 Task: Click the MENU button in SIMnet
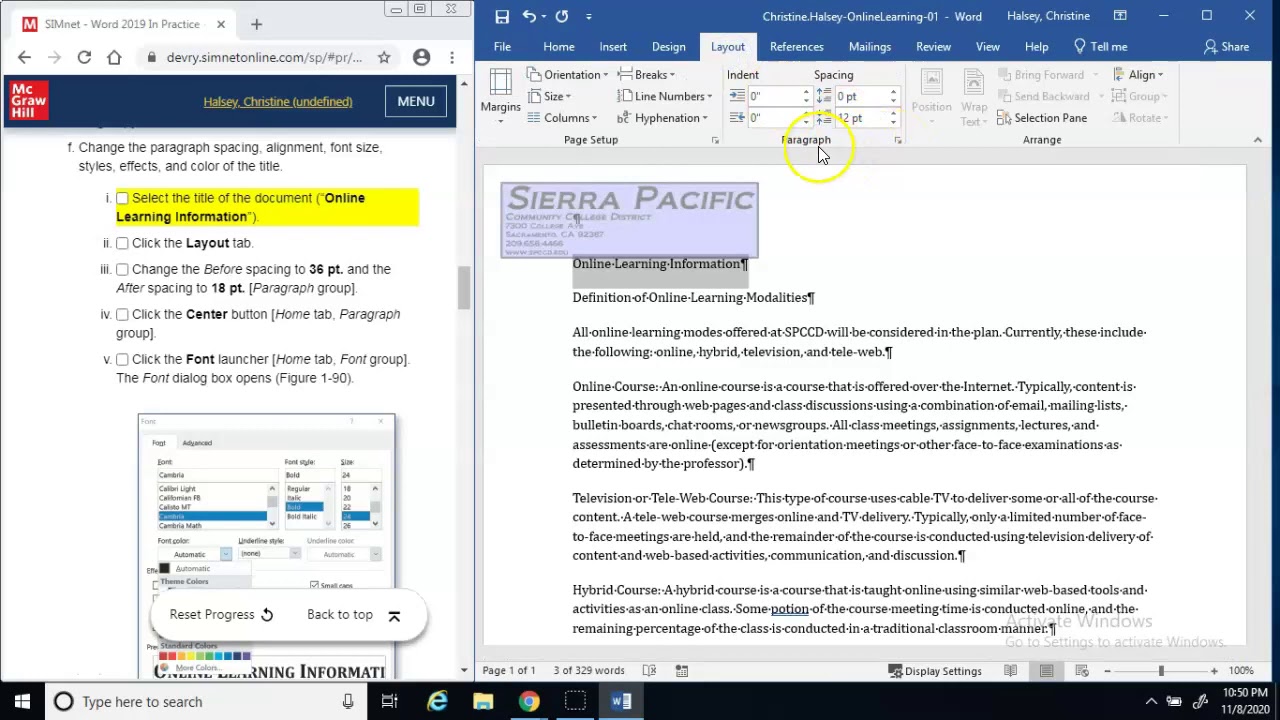coord(416,101)
